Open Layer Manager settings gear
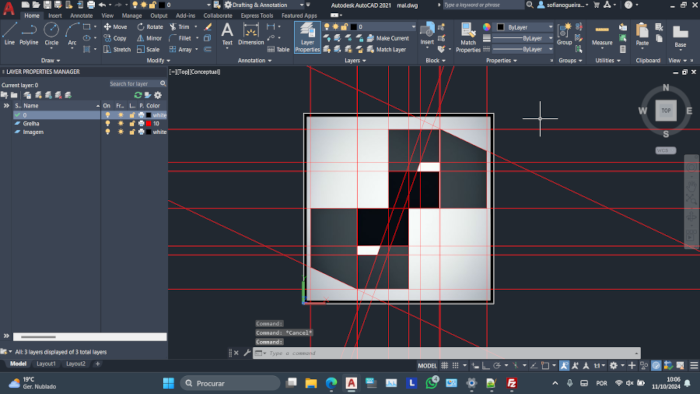The image size is (700, 394). (158, 95)
